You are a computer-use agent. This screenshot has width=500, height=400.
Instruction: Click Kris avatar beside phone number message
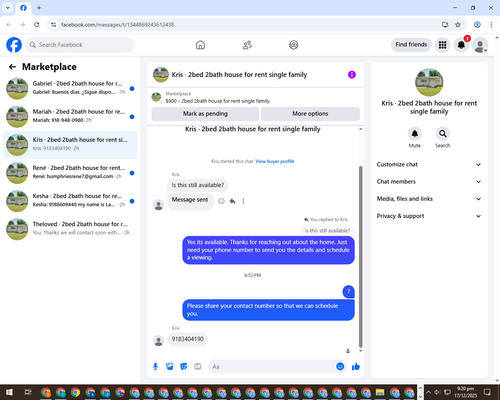(158, 341)
